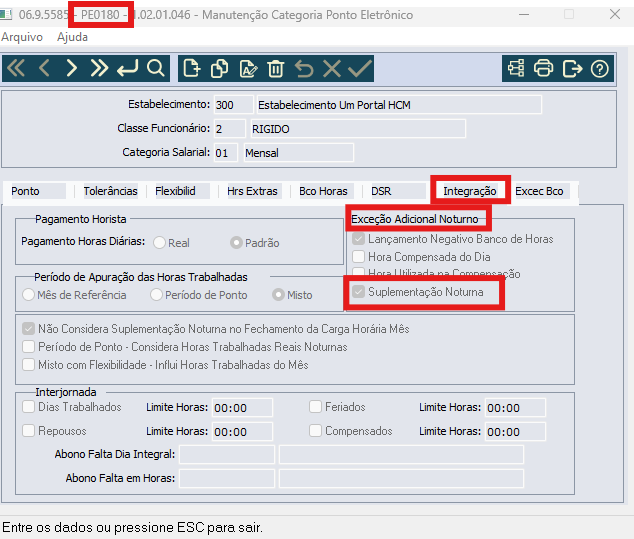
Task: Click the Estabelecimento code field 300
Action: click(233, 105)
